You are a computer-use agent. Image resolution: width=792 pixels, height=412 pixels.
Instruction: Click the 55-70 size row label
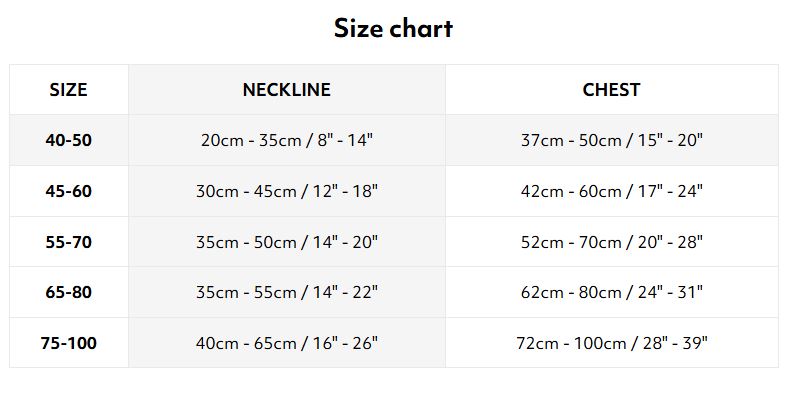coord(69,242)
